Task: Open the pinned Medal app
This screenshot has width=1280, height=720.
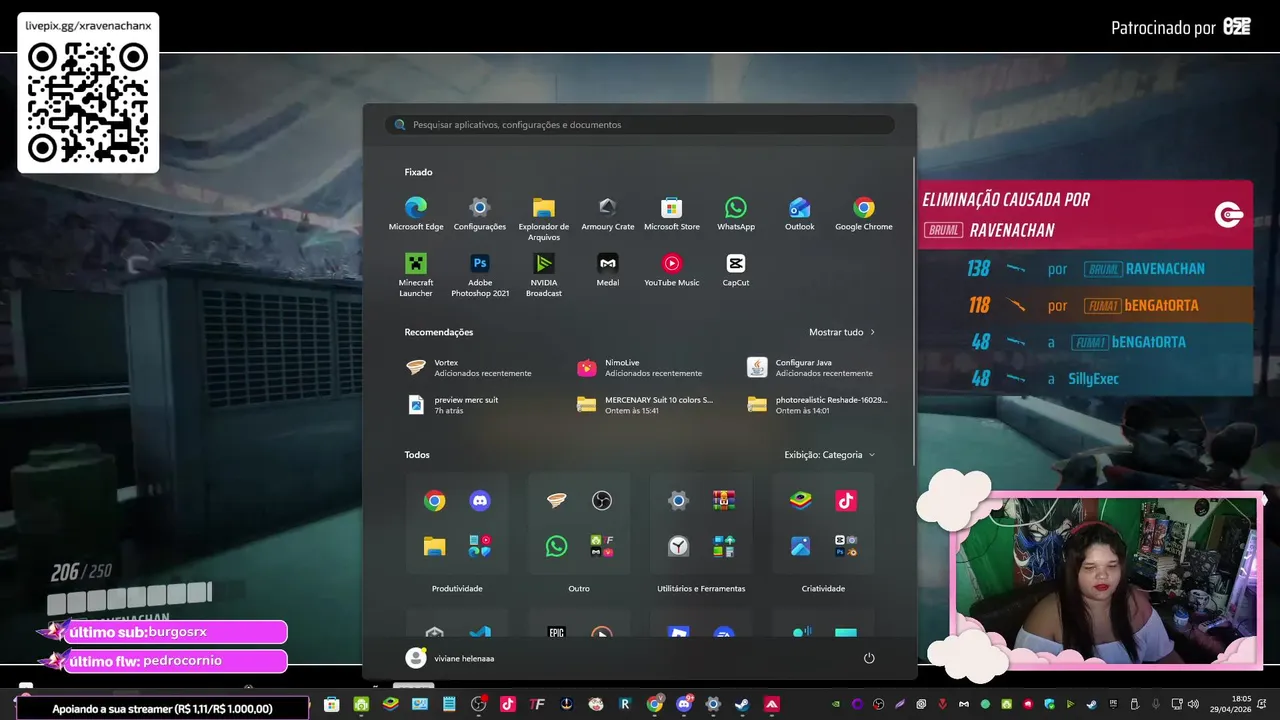Action: [x=608, y=270]
